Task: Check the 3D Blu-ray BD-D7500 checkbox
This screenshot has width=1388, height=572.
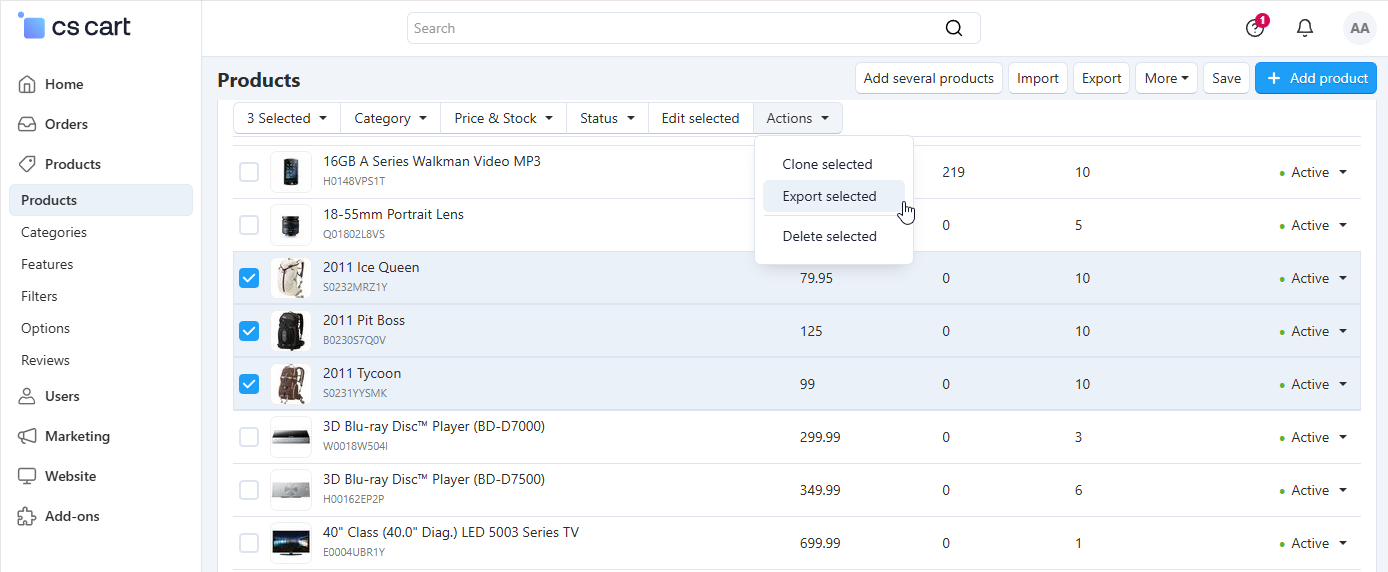Action: (249, 490)
